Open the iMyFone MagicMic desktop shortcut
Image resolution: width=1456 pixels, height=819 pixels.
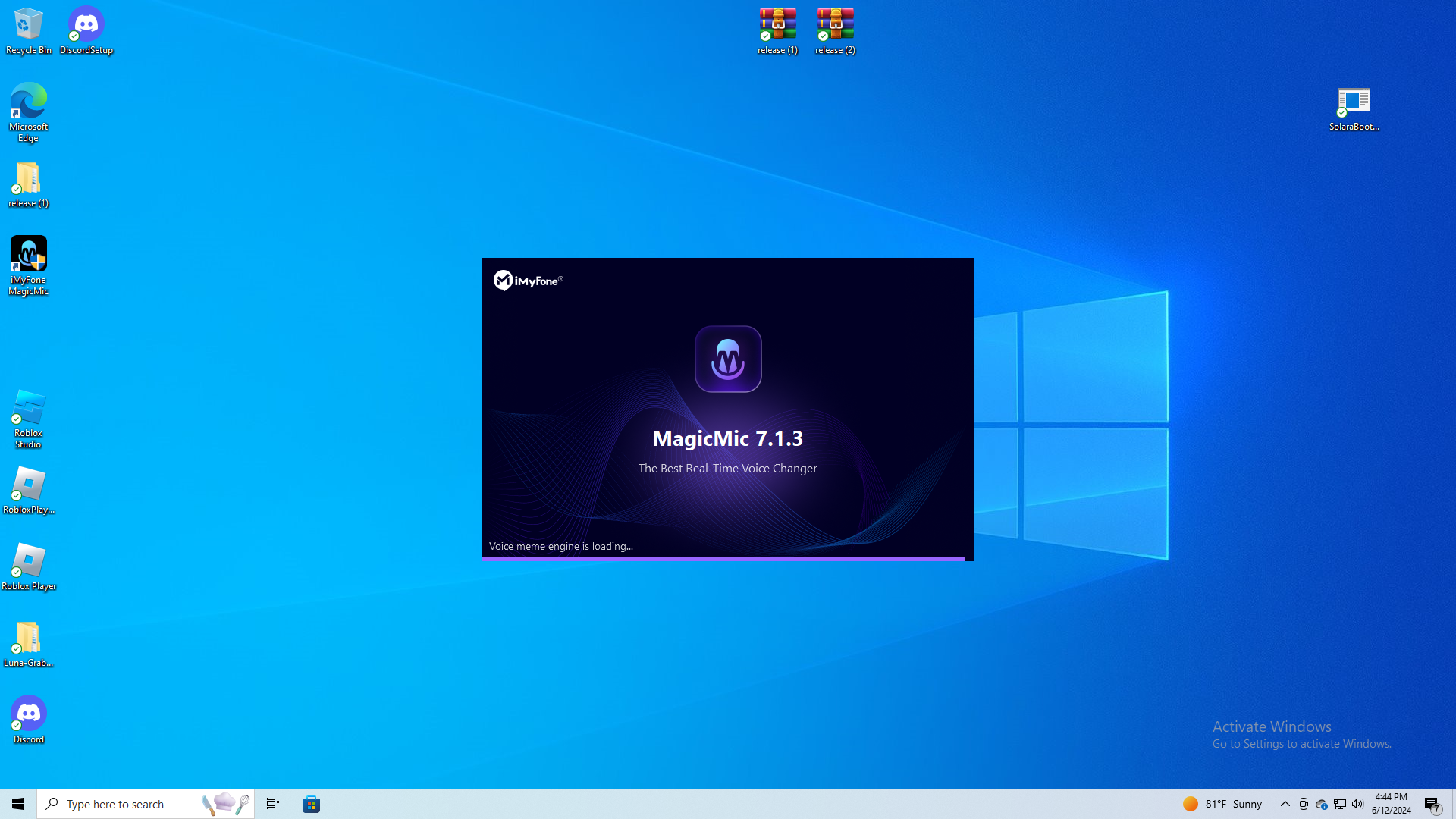coord(28,265)
